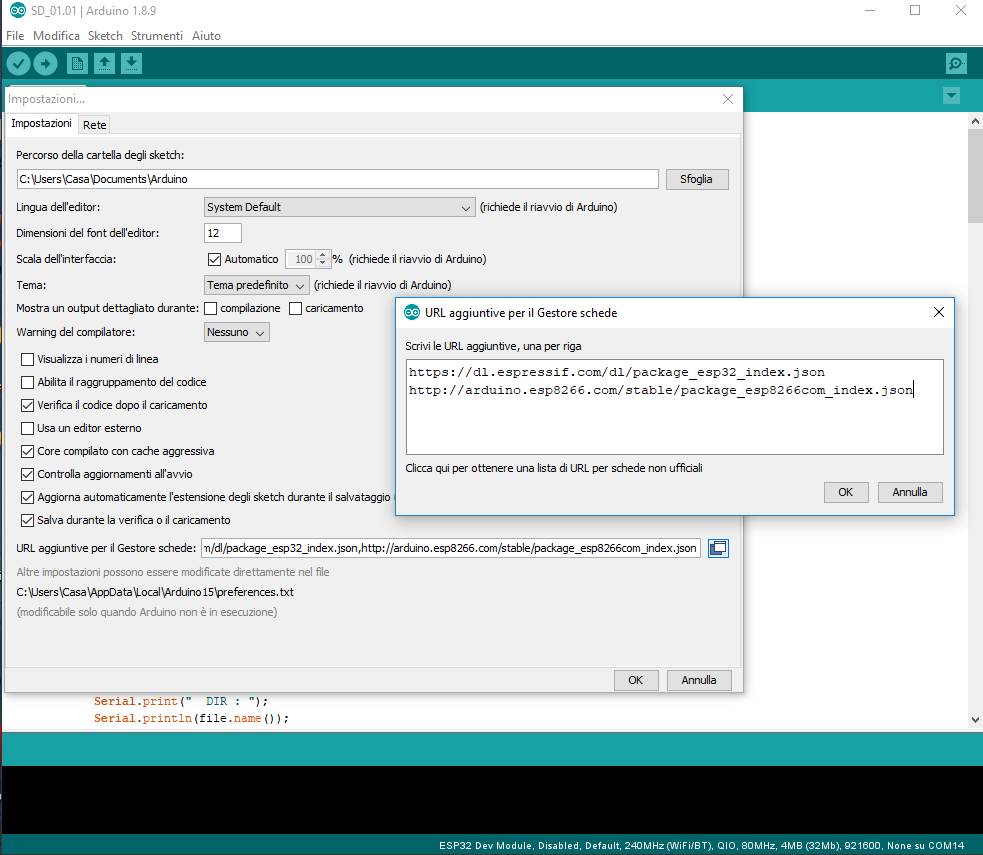Enable 'Visualizza i numeri di linea'

tap(28, 359)
